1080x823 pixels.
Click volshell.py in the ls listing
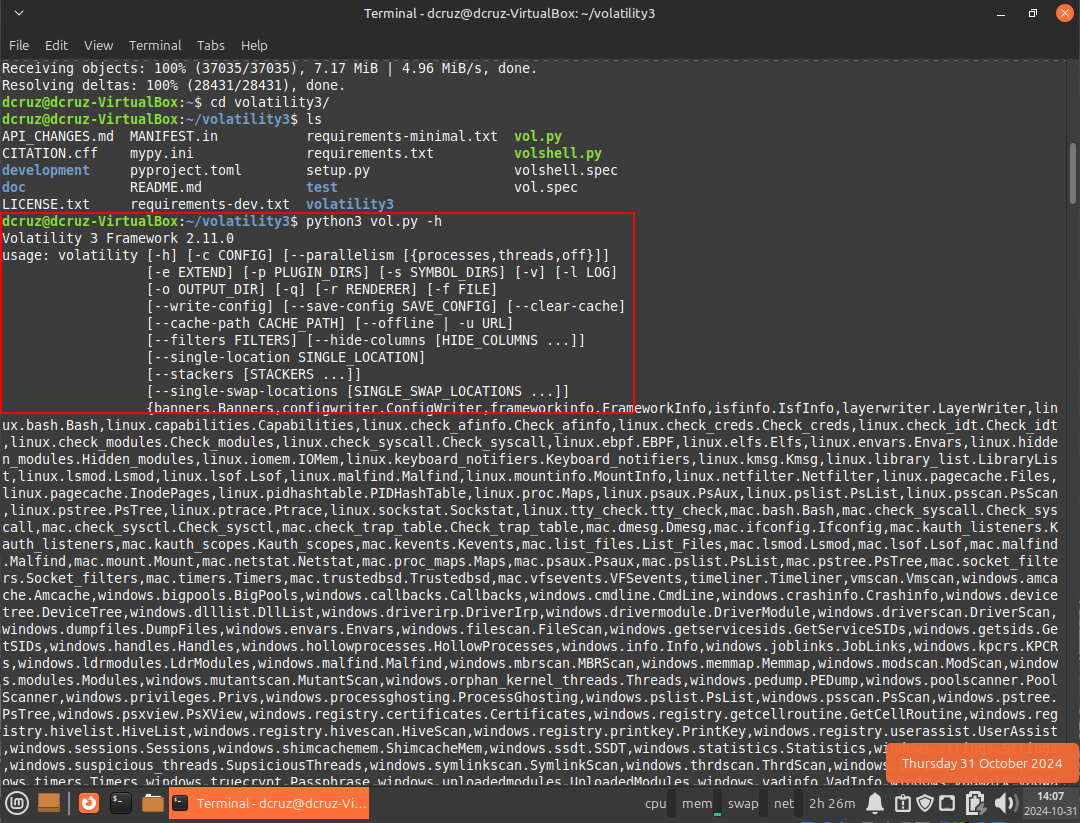[558, 154]
